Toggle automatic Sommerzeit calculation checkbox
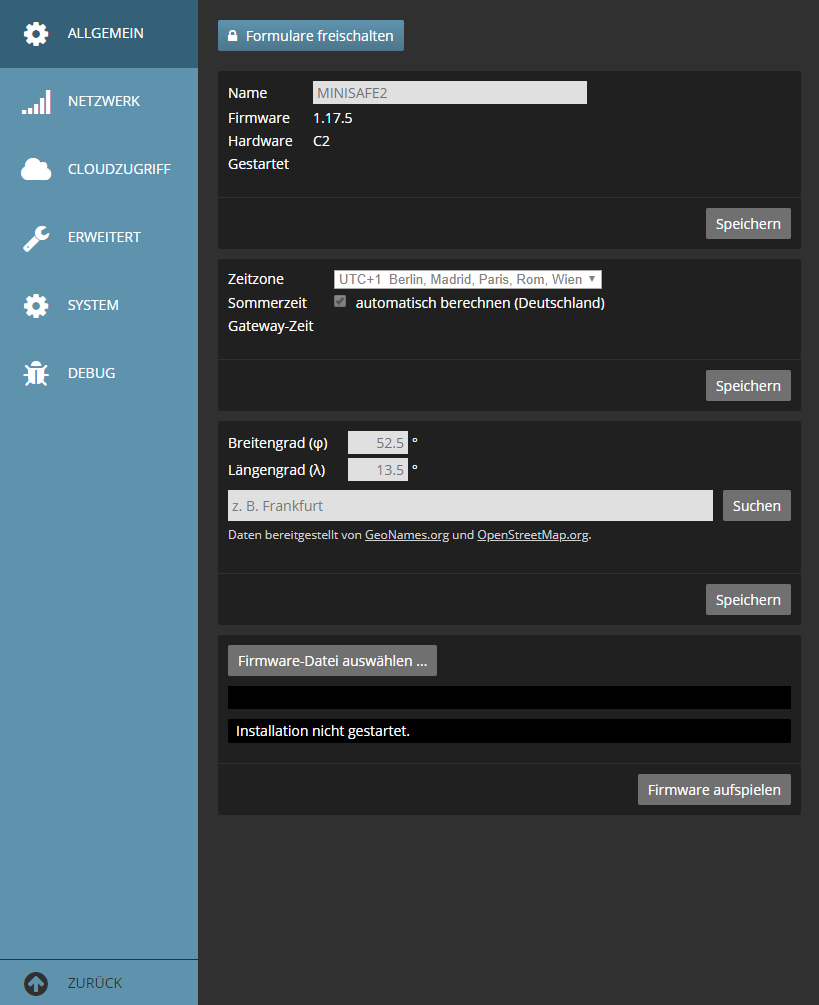Image resolution: width=819 pixels, height=1005 pixels. click(341, 302)
